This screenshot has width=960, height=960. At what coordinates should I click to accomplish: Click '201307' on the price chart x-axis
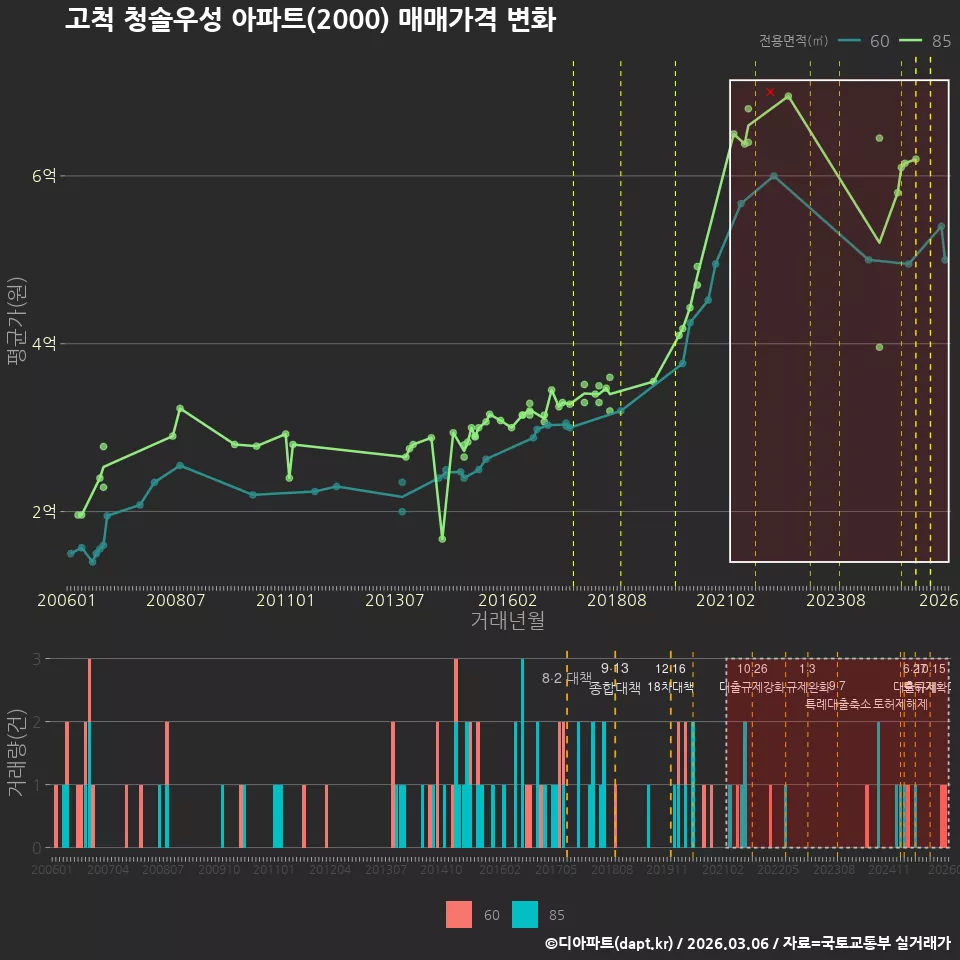coord(394,600)
